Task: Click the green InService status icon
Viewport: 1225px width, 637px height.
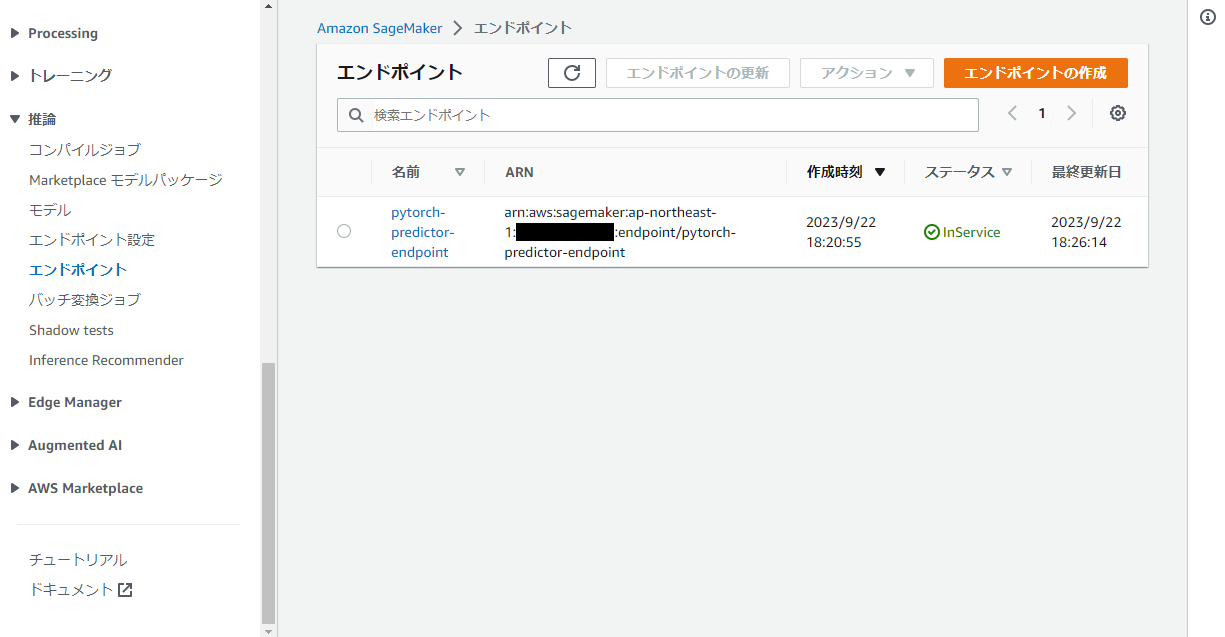Action: coord(930,231)
